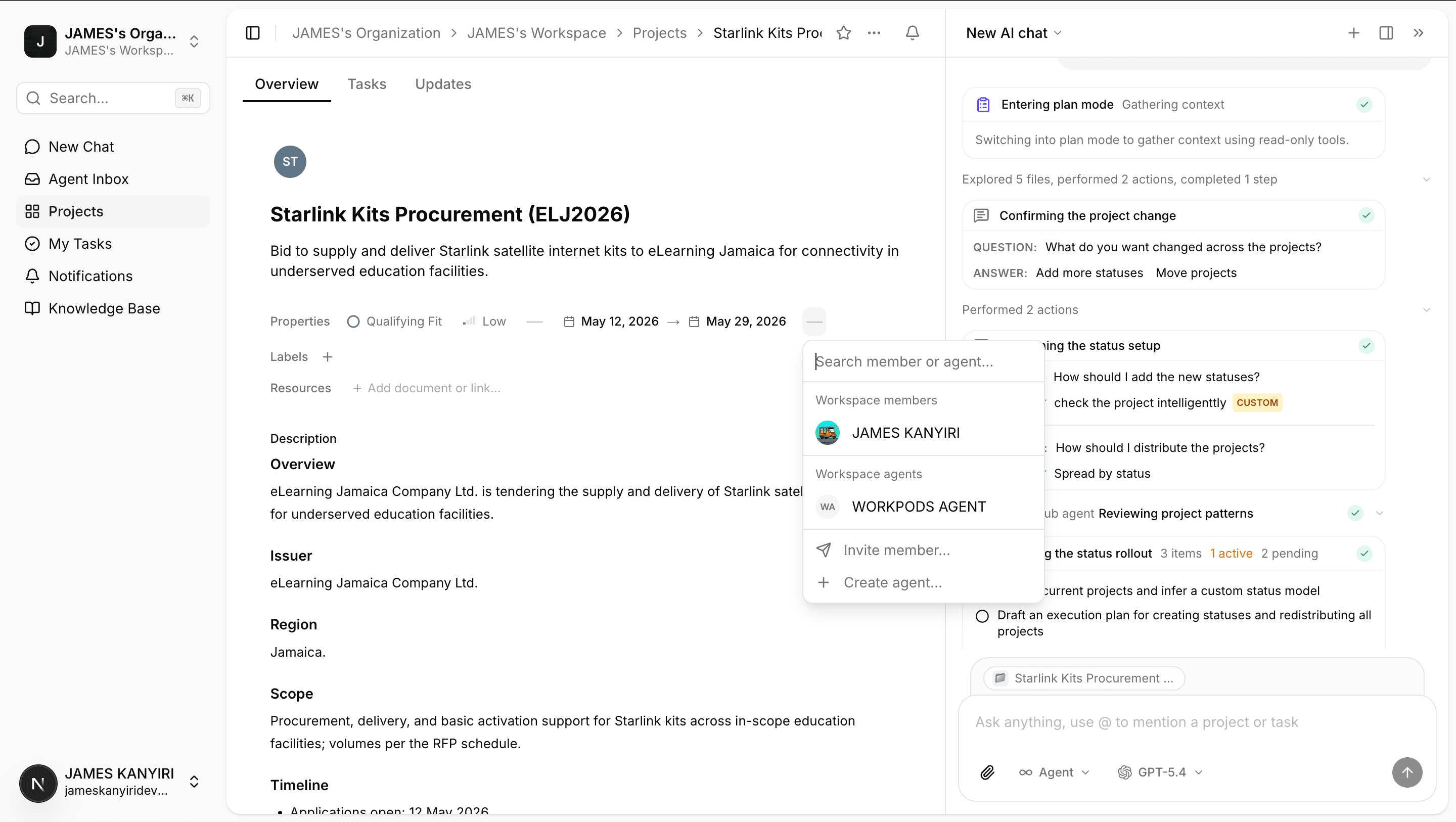Click the ST project avatar
Screen dimensions: 1456x822
(x=290, y=162)
